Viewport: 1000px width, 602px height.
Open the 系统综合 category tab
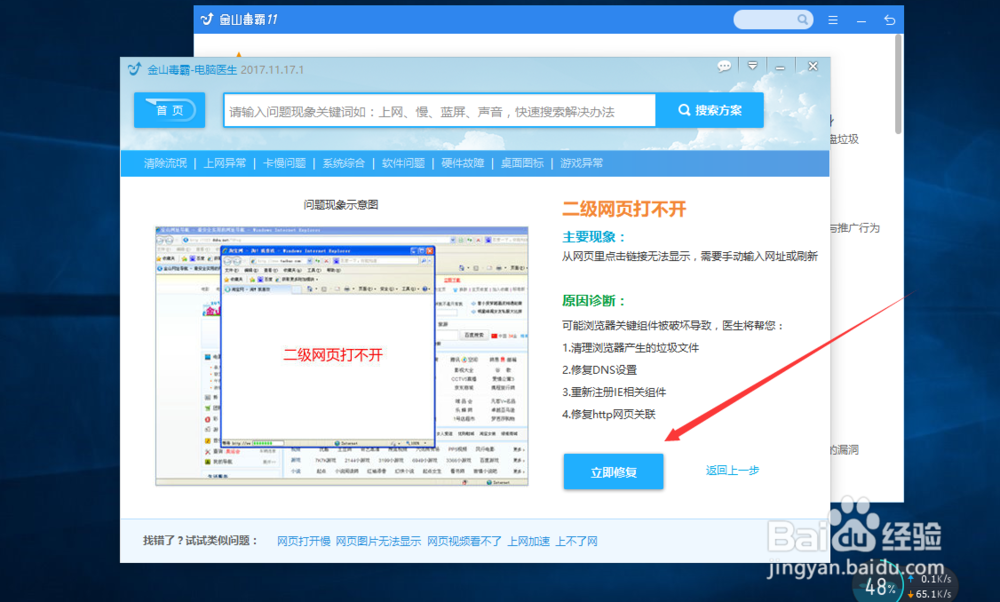coord(344,163)
